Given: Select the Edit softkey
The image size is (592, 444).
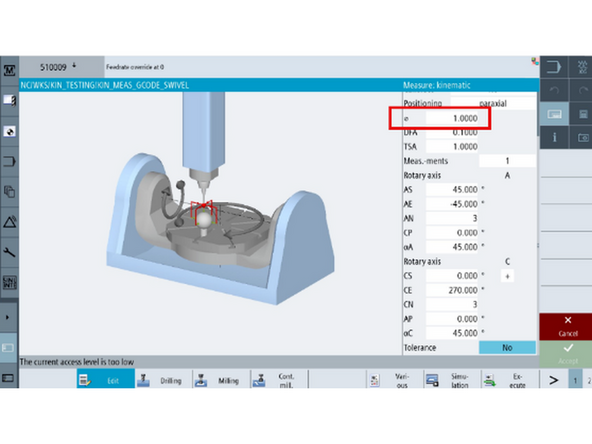Looking at the screenshot, I should point(106,379).
